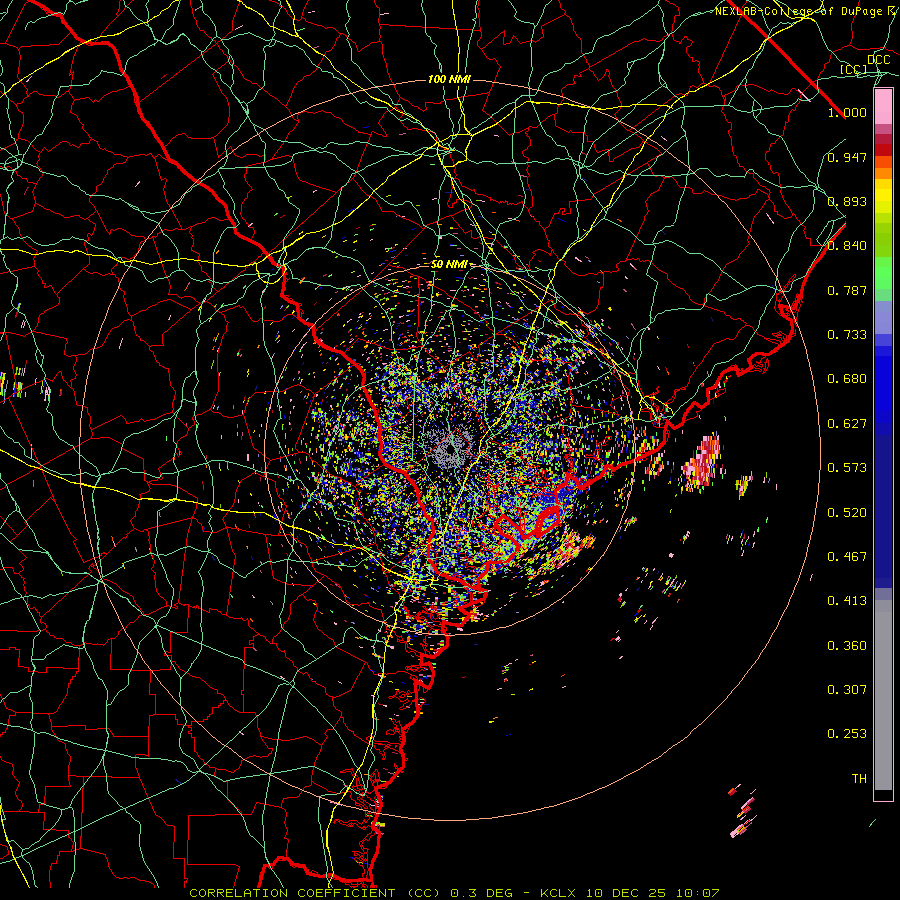This screenshot has height=900, width=900.
Task: Select the 0.947 legend value
Action: [x=847, y=157]
